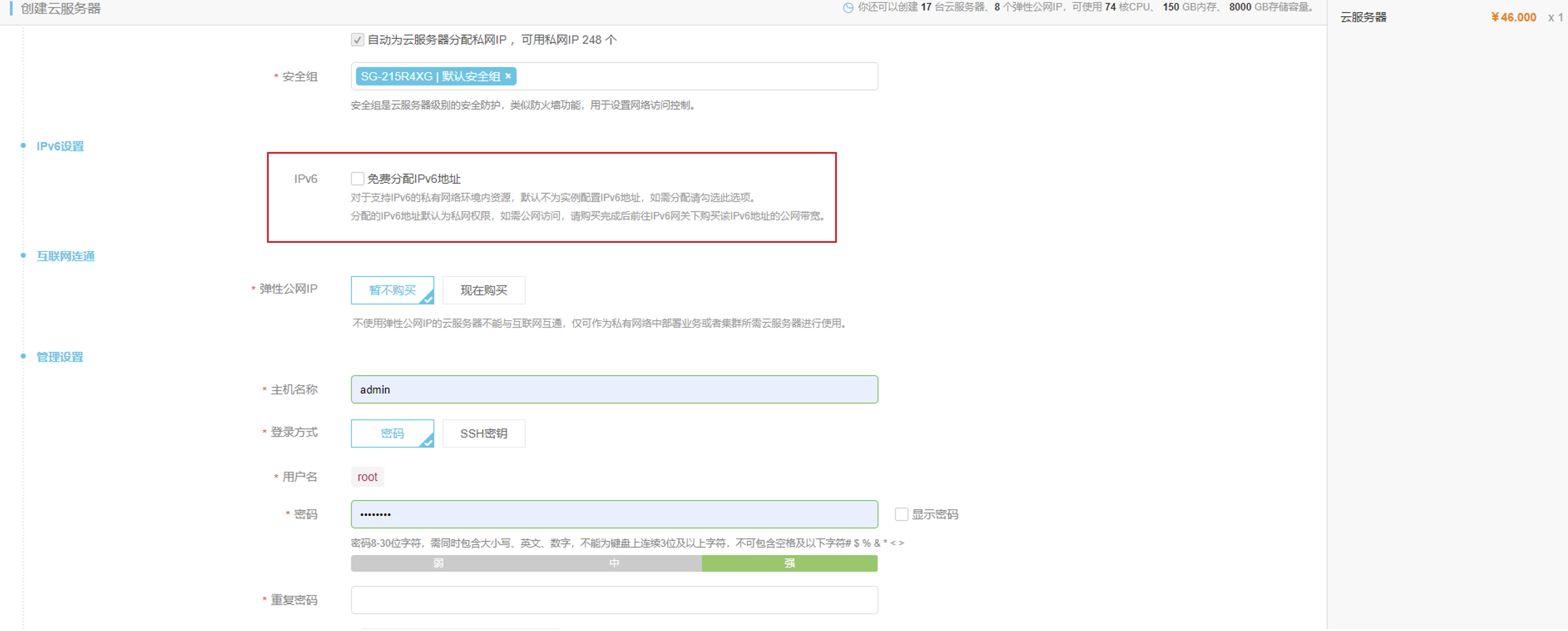
Task: Select 暂不购买 for elastic public IP
Action: (x=392, y=290)
